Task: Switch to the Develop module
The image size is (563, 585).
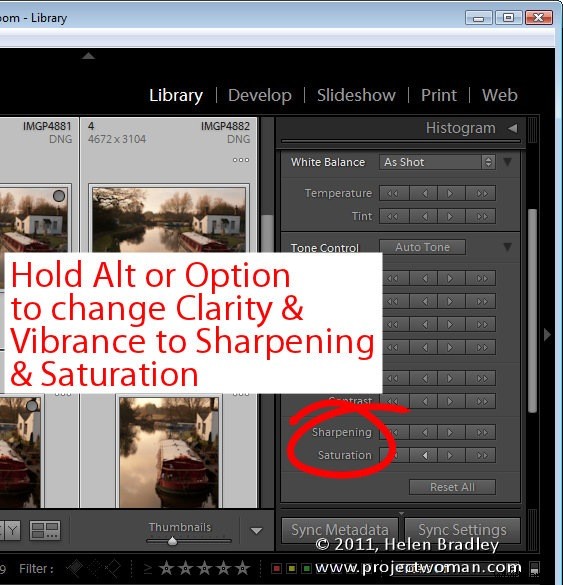Action: point(260,95)
